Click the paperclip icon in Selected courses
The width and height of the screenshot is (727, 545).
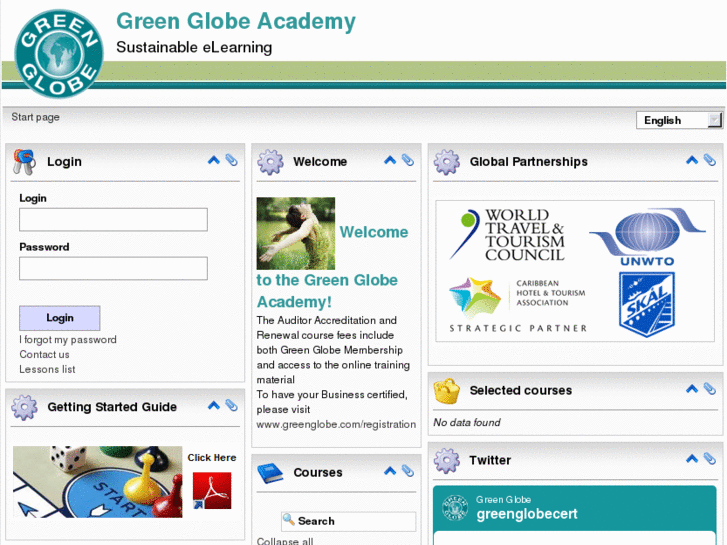(x=709, y=389)
